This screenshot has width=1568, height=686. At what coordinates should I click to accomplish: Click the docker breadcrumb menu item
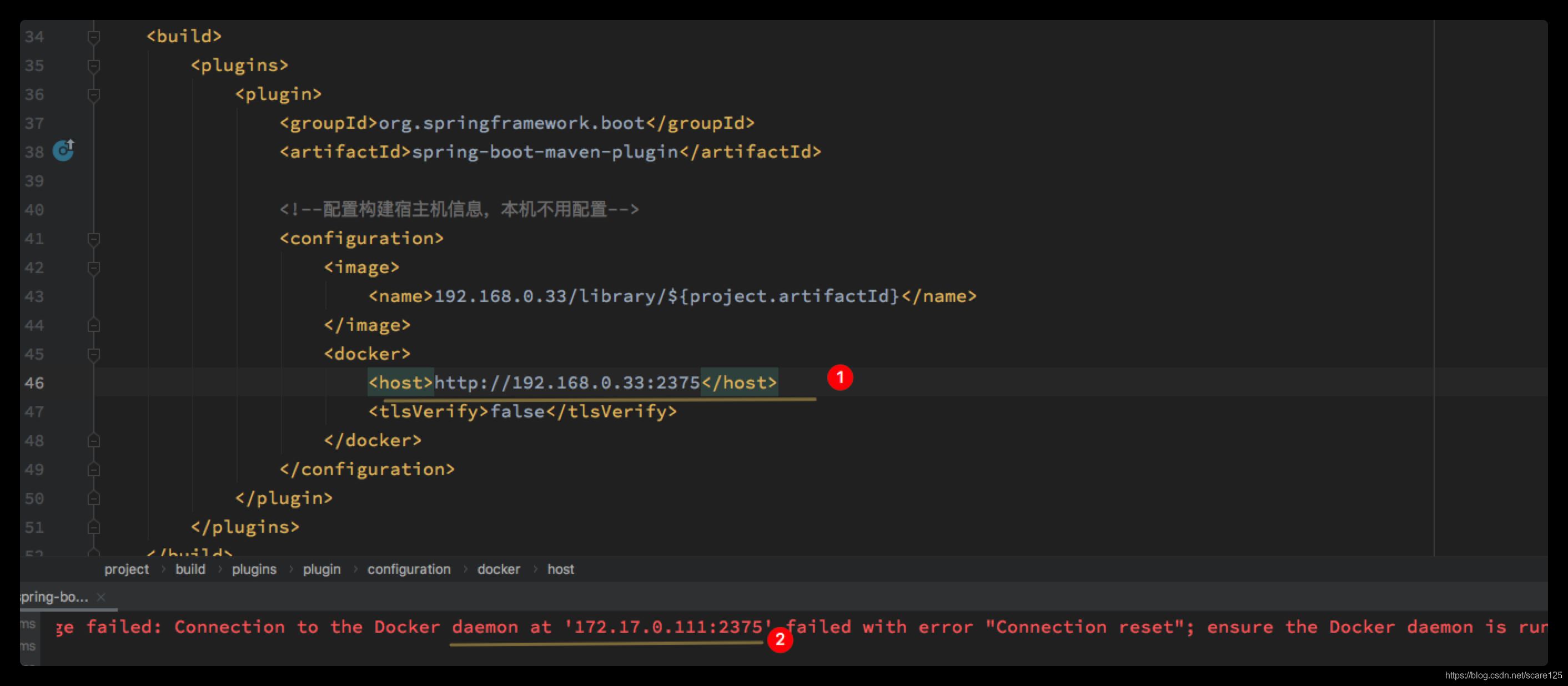tap(498, 569)
